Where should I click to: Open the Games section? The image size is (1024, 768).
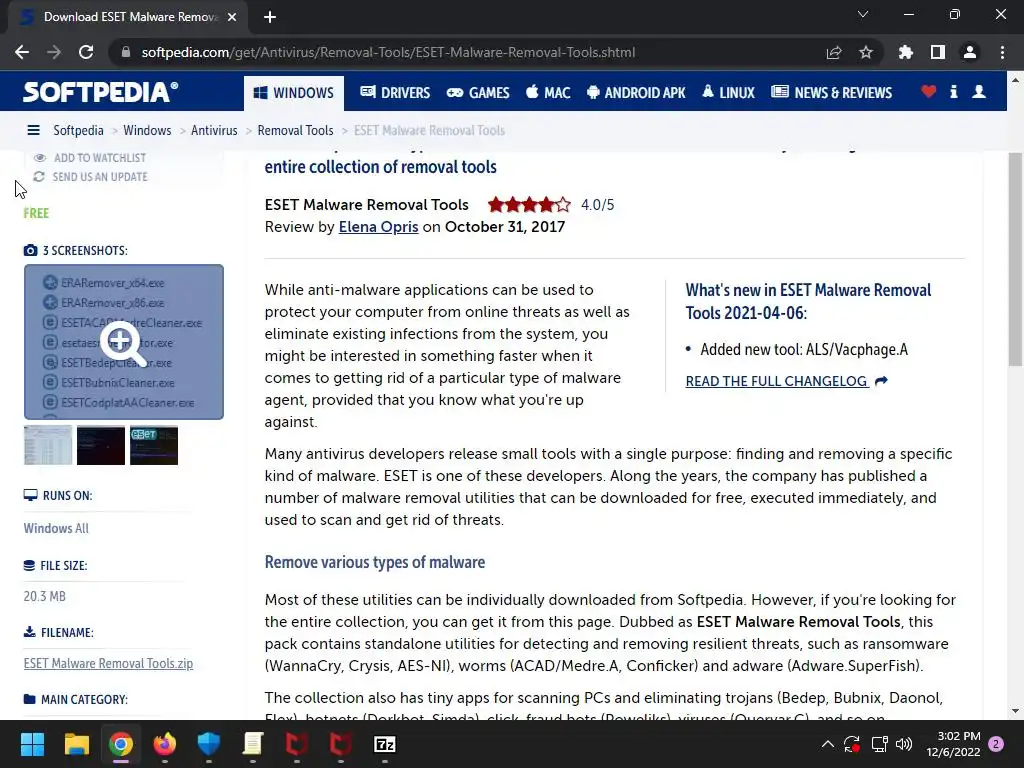click(477, 93)
